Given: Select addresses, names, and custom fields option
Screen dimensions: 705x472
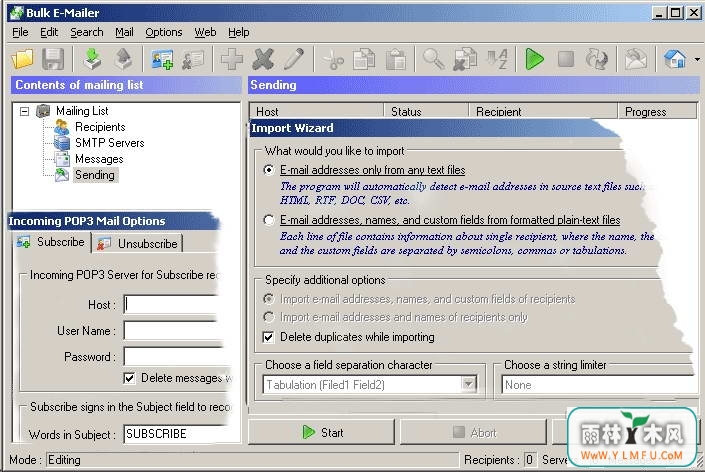Looking at the screenshot, I should [268, 220].
